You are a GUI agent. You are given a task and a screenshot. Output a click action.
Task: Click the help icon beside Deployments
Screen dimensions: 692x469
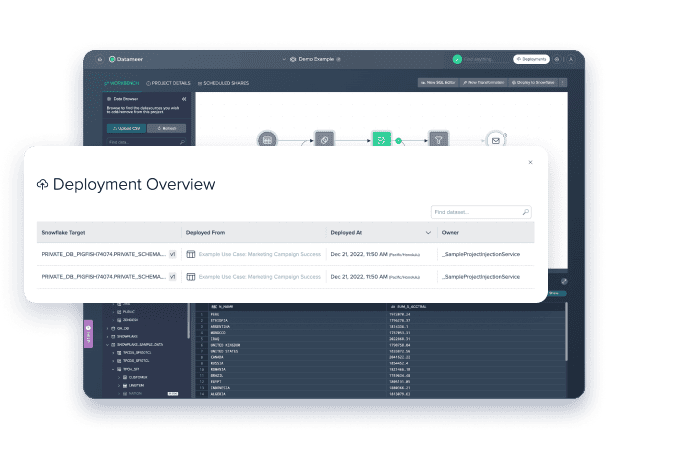(x=557, y=59)
